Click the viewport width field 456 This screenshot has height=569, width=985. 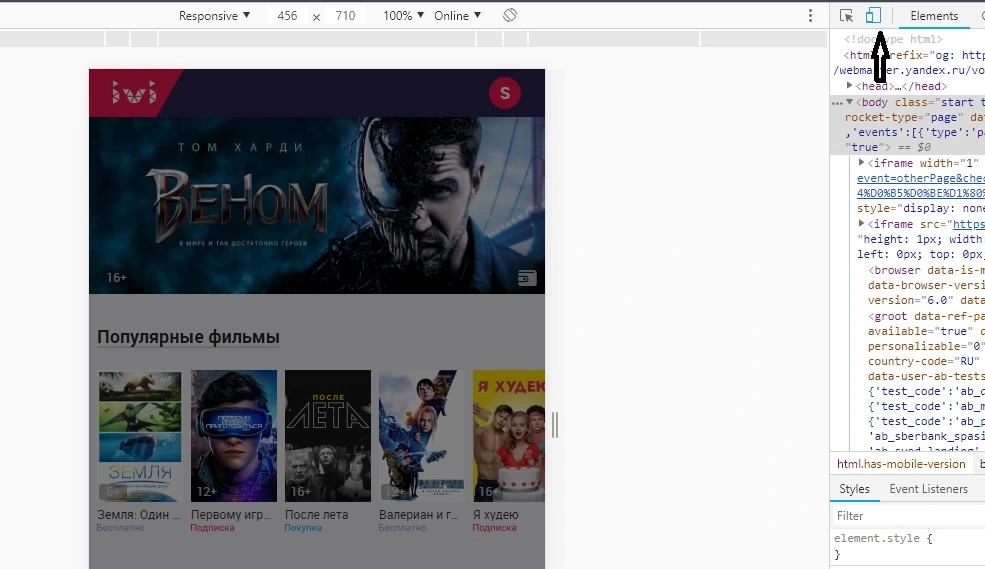click(287, 16)
